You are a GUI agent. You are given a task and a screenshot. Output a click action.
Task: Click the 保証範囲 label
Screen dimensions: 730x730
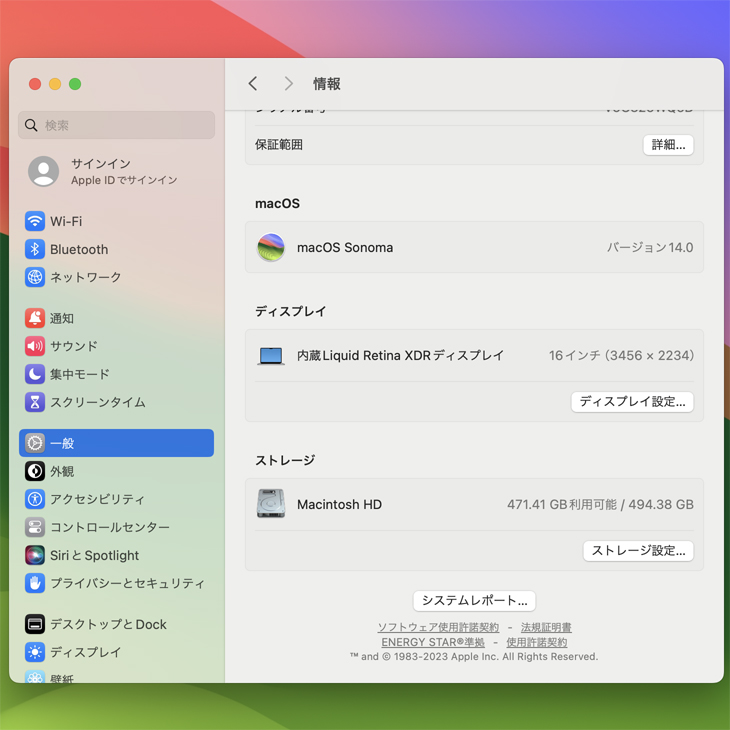[x=279, y=144]
